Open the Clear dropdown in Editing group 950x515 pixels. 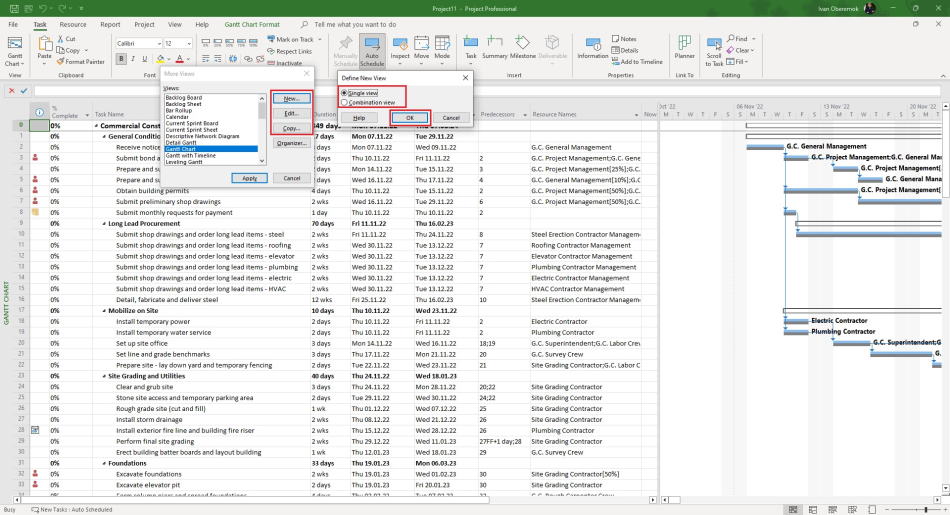click(753, 50)
